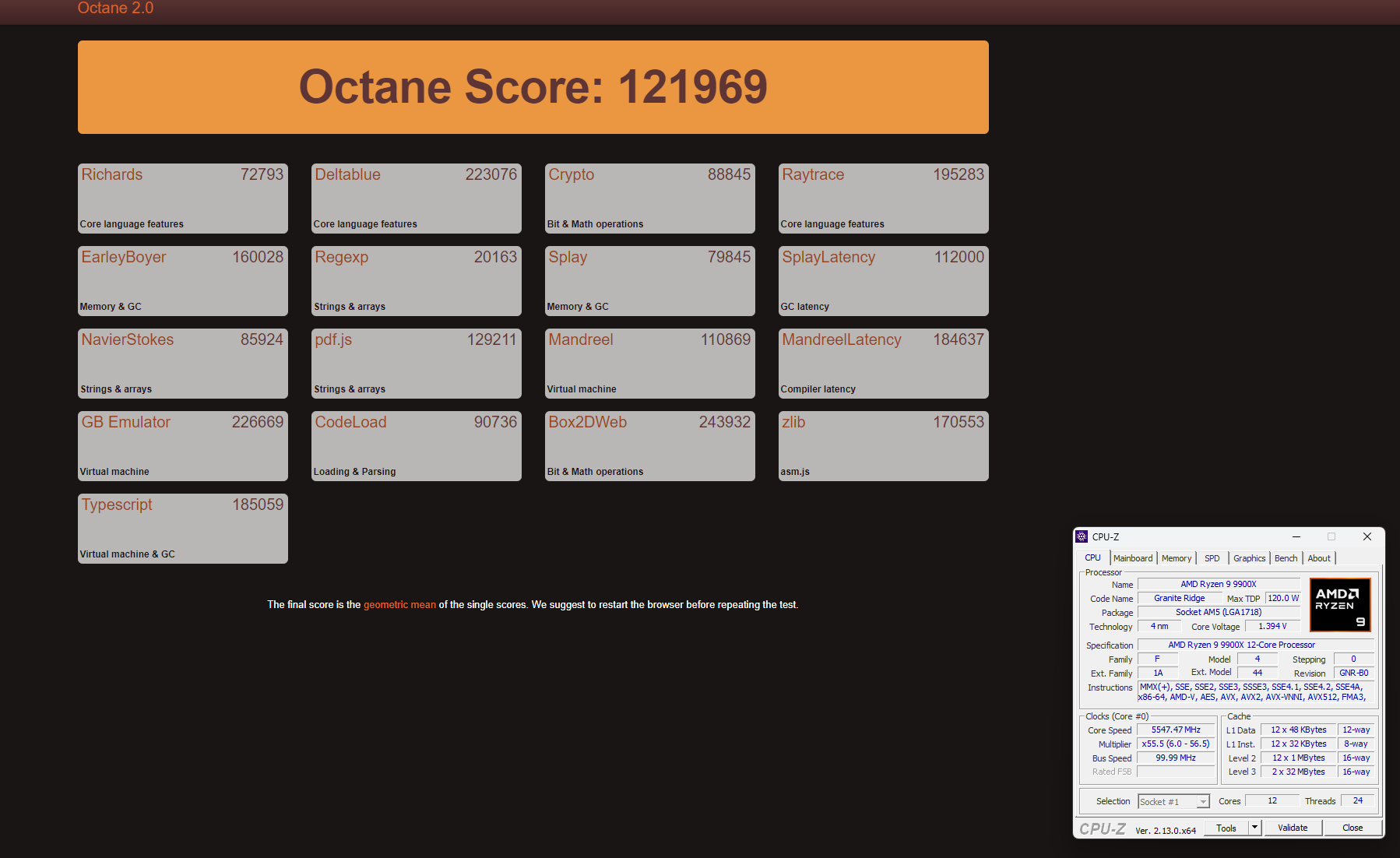Image resolution: width=1400 pixels, height=858 pixels.
Task: Click the Box2DWeb benchmark name
Action: point(588,422)
